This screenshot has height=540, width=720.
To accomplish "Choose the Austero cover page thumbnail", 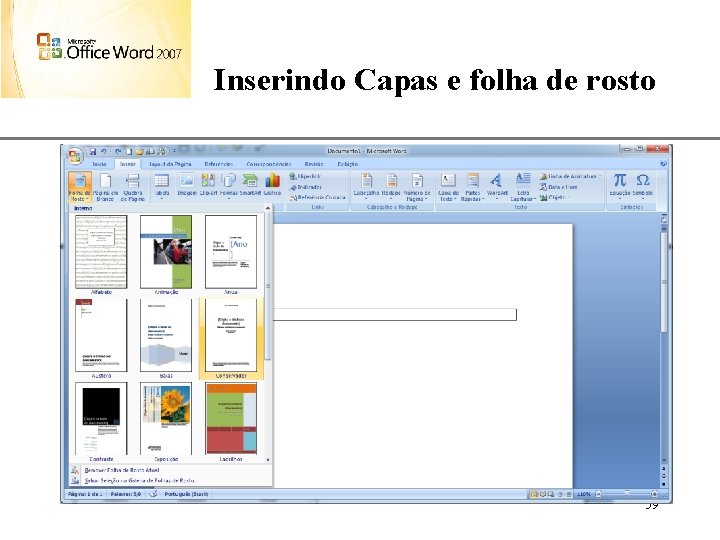I will point(101,336).
